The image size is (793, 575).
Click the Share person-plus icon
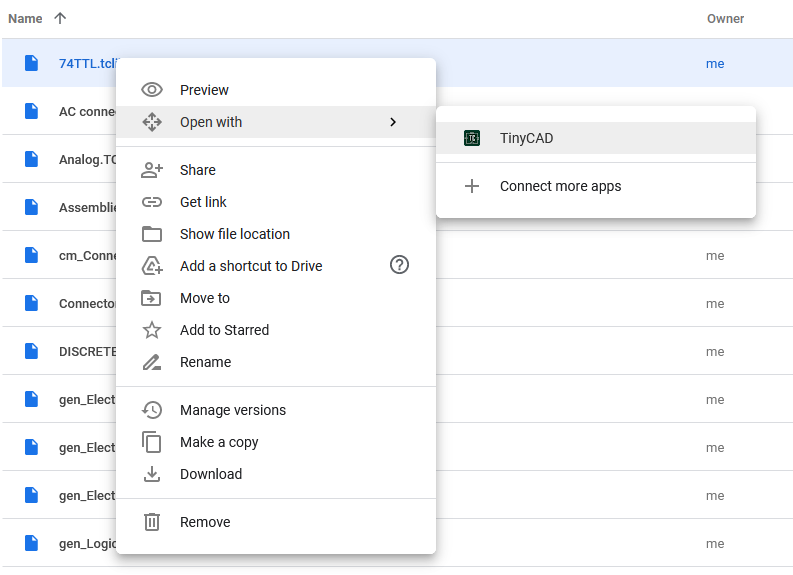152,170
